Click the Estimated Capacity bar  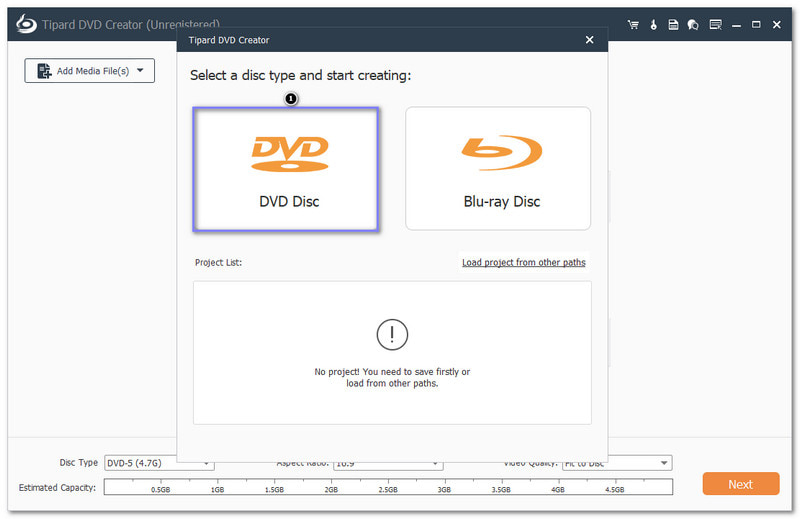coord(388,487)
